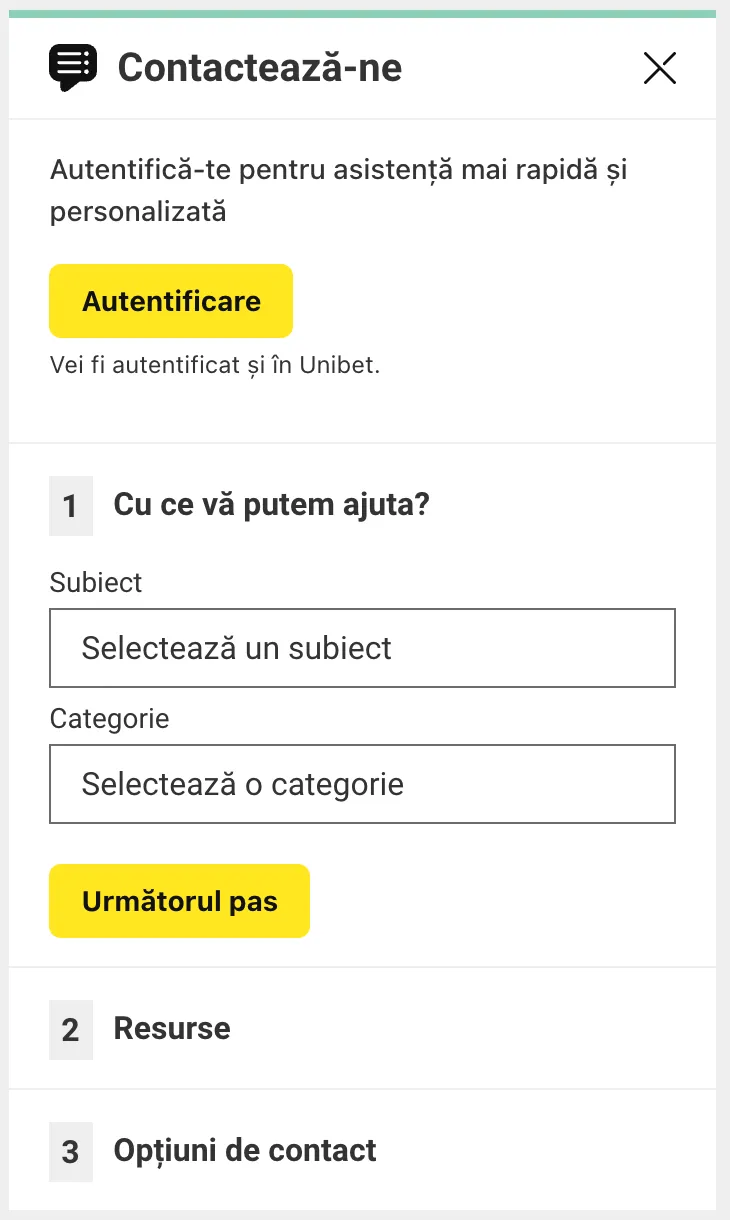
Task: Click the Categorie field label
Action: pyautogui.click(x=109, y=718)
